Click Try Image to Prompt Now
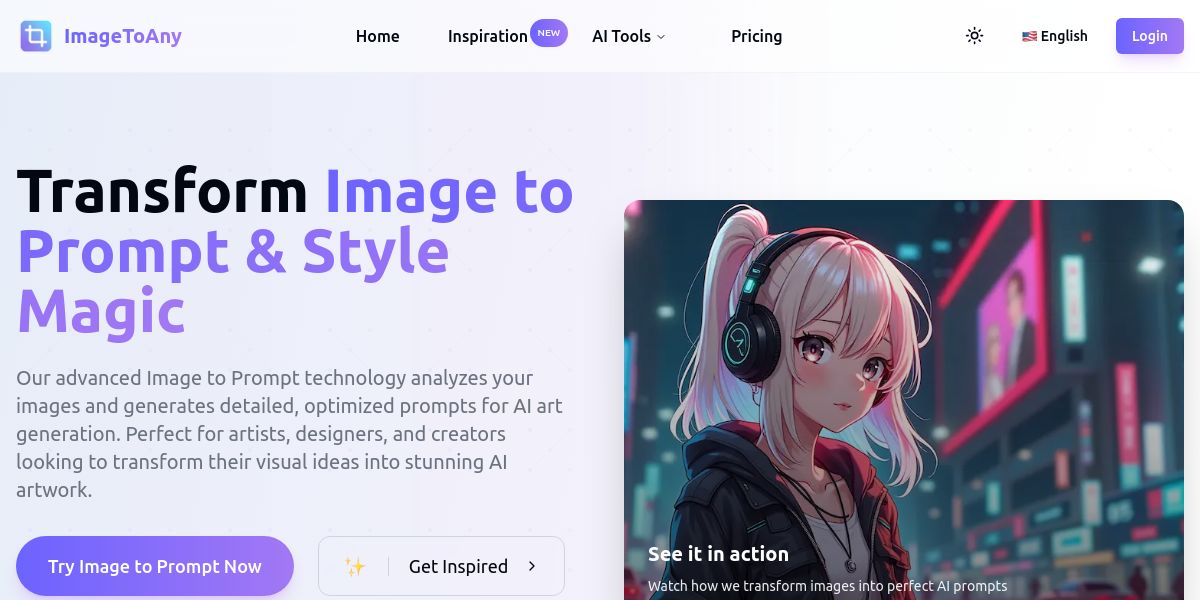This screenshot has height=600, width=1200. click(155, 566)
